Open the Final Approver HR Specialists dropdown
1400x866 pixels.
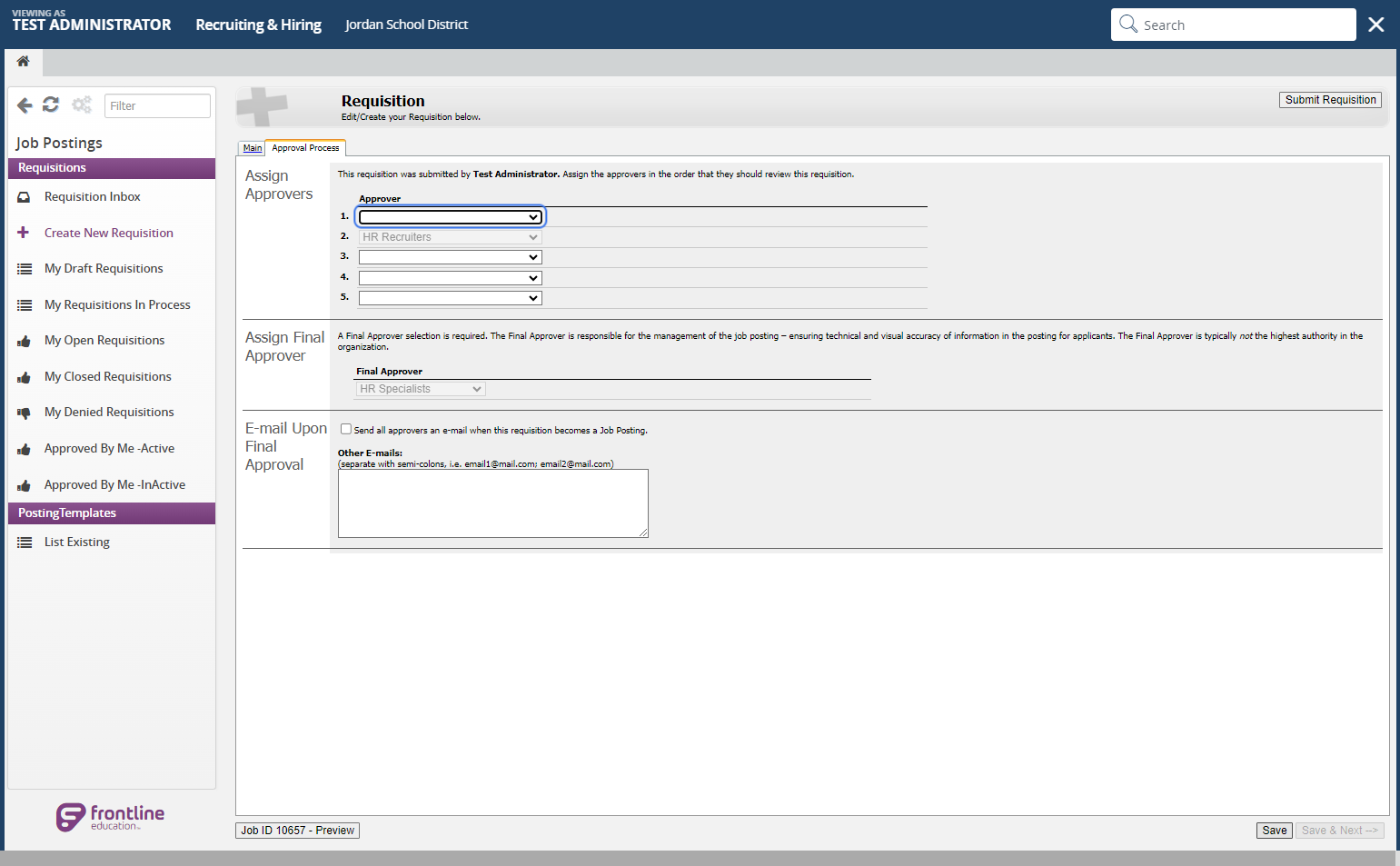(x=421, y=389)
